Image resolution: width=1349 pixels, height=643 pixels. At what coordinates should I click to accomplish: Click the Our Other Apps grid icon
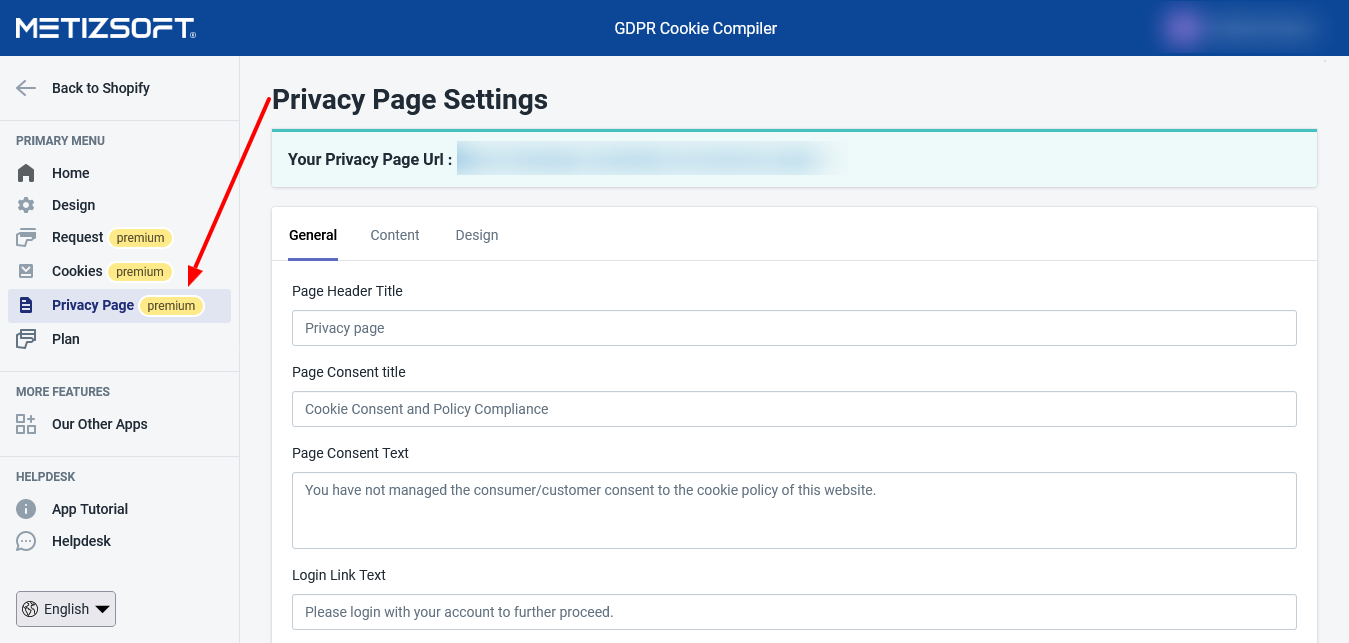[26, 424]
